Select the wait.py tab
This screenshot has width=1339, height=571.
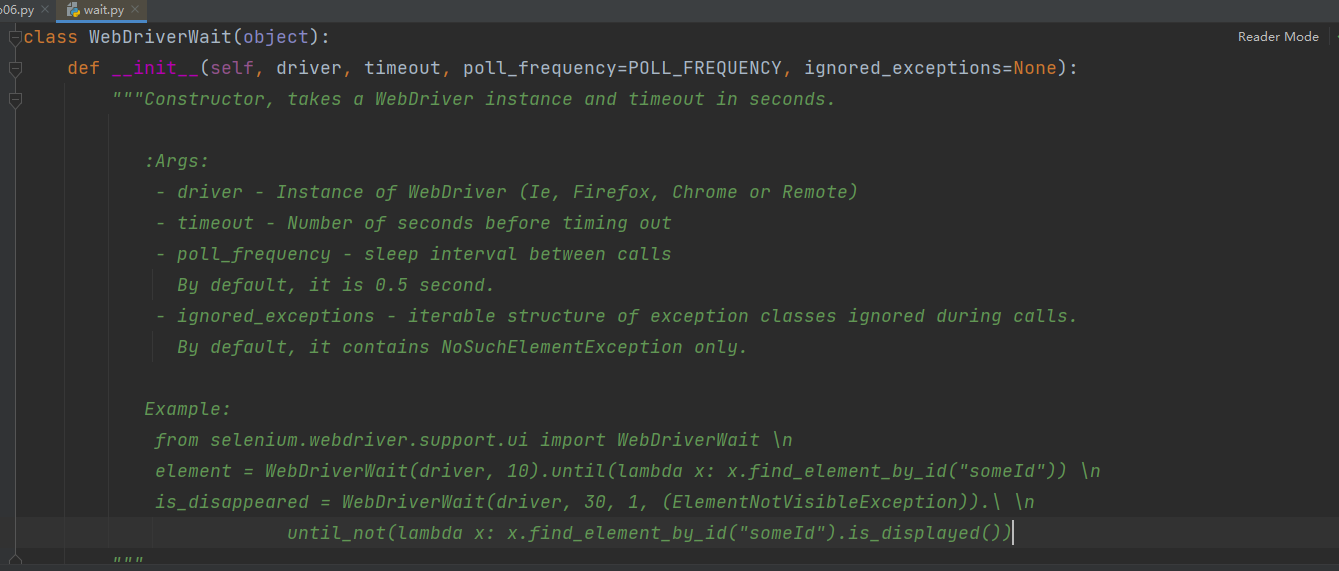pos(104,10)
